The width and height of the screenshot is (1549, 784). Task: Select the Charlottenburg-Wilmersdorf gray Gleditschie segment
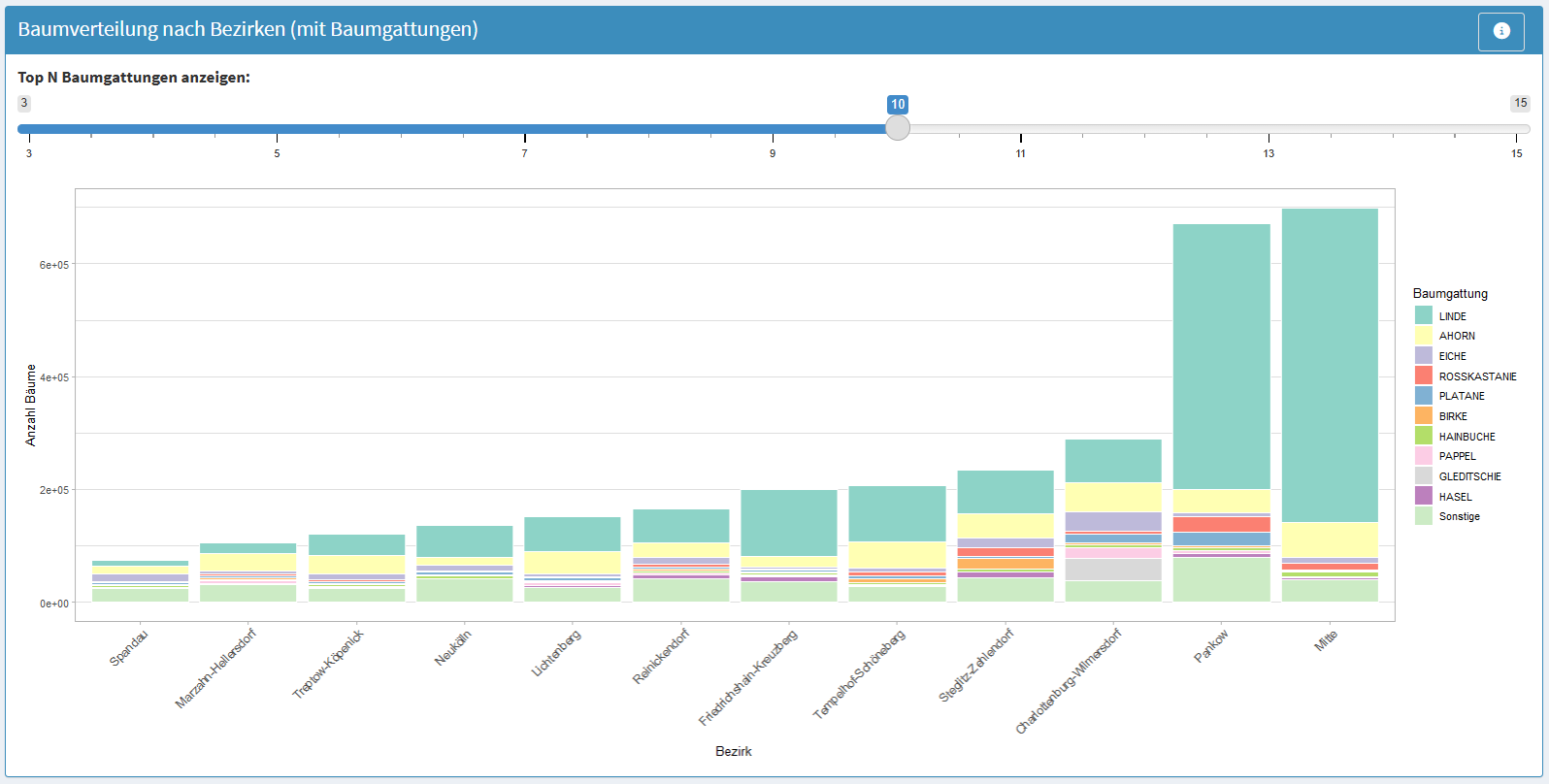1113,570
